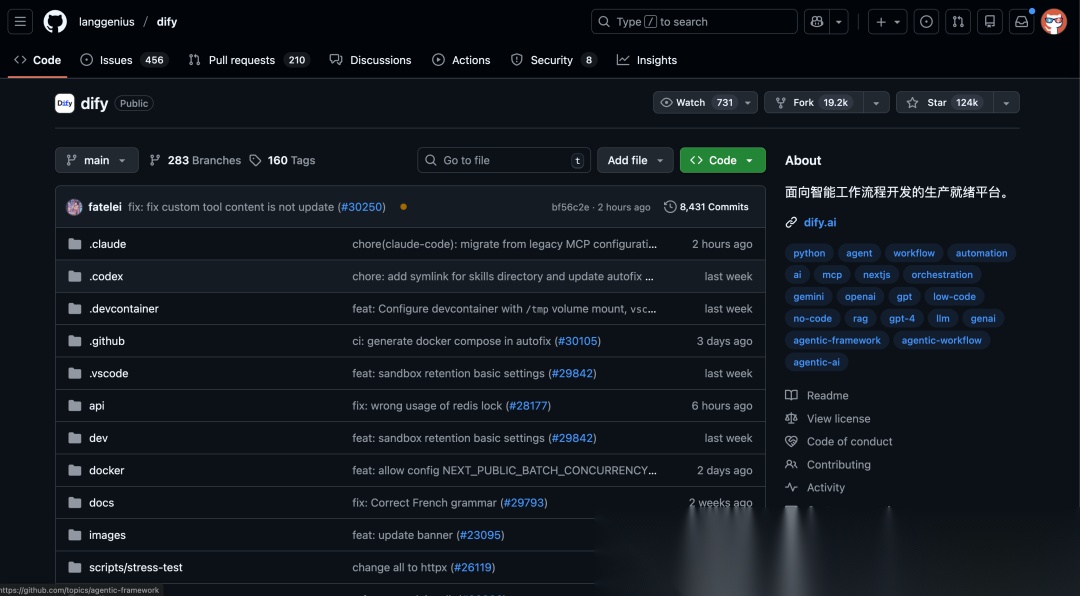1080x596 pixels.
Task: Click the Go to file field
Action: point(503,160)
